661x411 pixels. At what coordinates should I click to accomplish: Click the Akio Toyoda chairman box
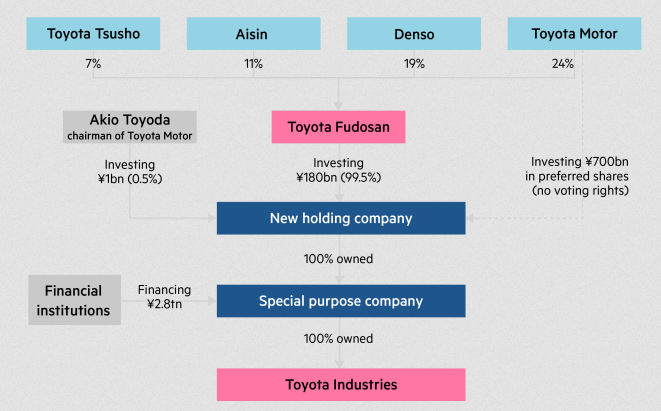[129, 127]
